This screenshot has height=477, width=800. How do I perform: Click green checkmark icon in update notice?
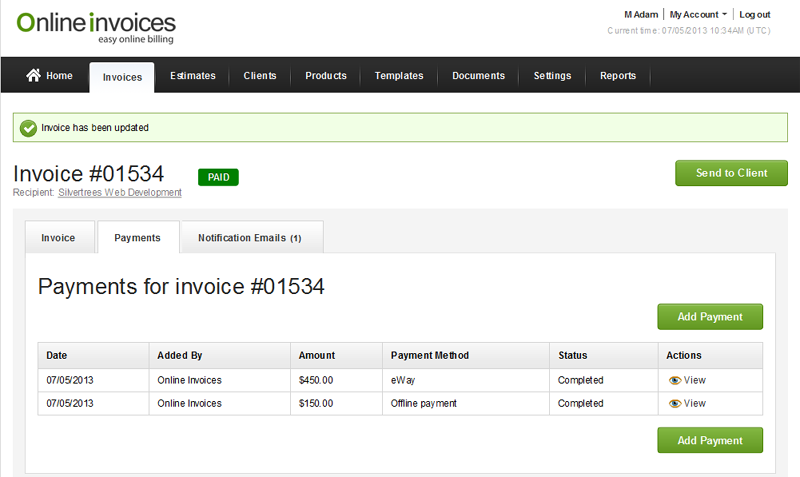pos(28,128)
